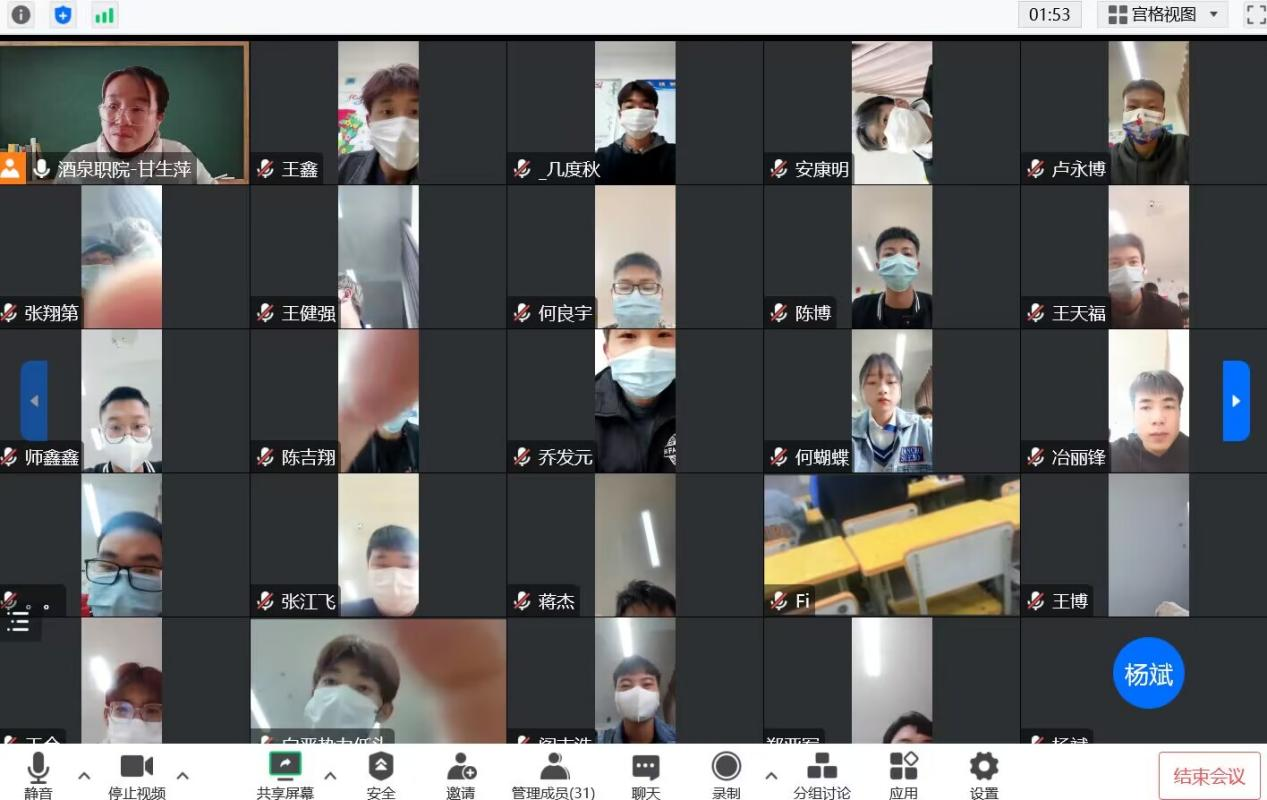Open Settings (设置) gear
The image size is (1267, 800).
tap(984, 775)
